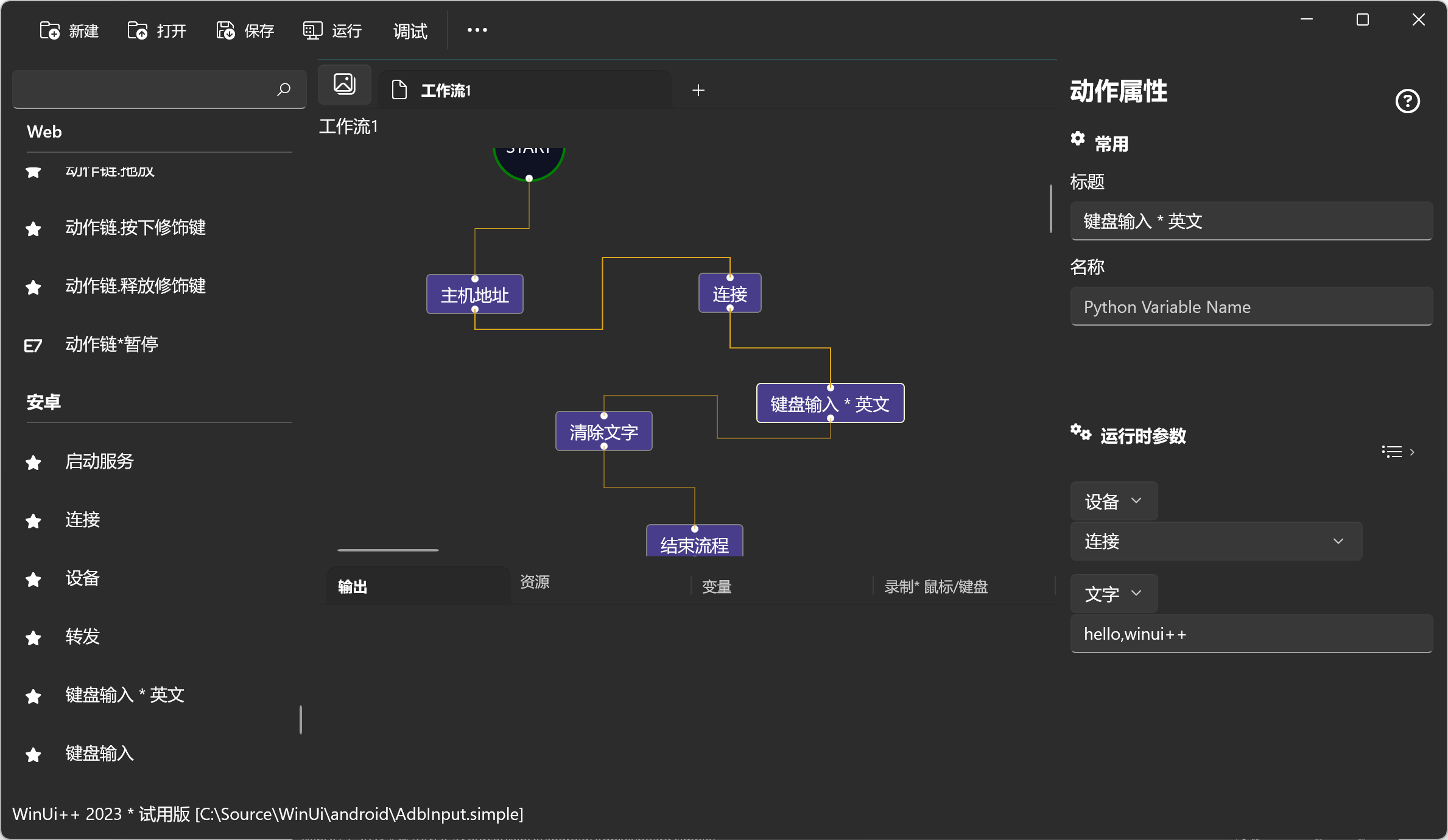Click the Run workflow icon
This screenshot has height=840, width=1448.
click(312, 30)
